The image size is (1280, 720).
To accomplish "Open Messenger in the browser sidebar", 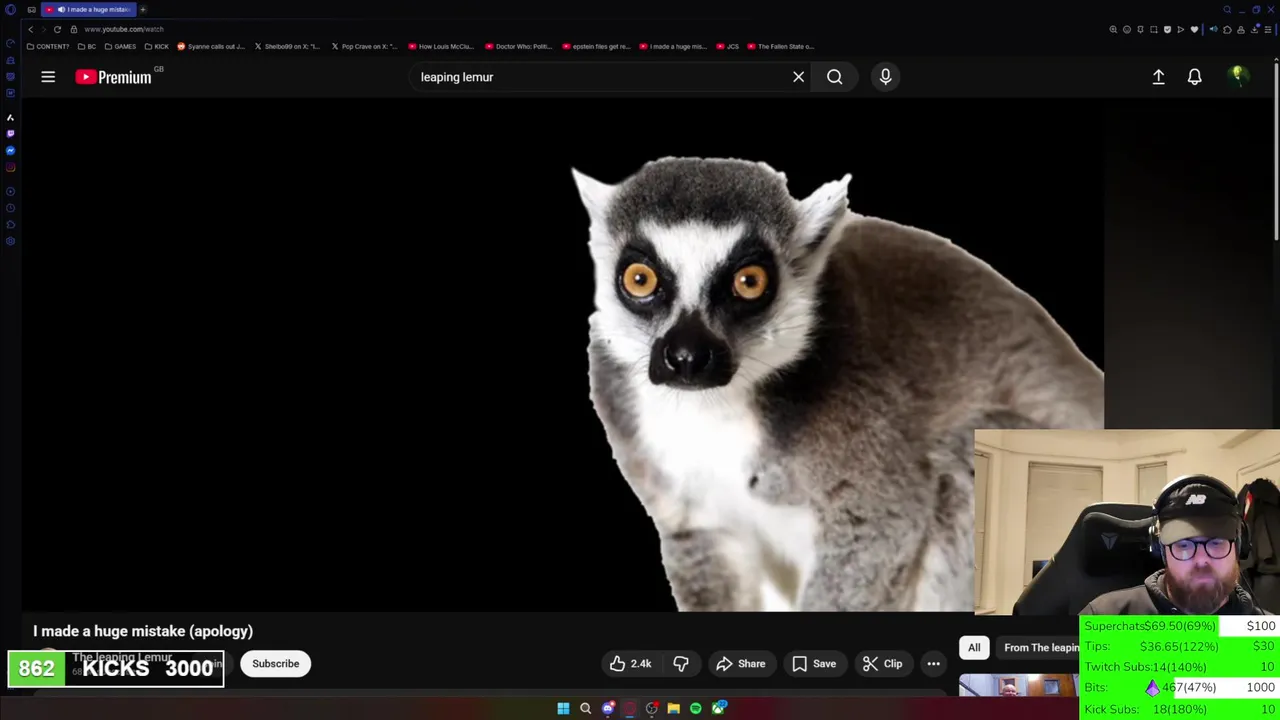I will pos(10,150).
